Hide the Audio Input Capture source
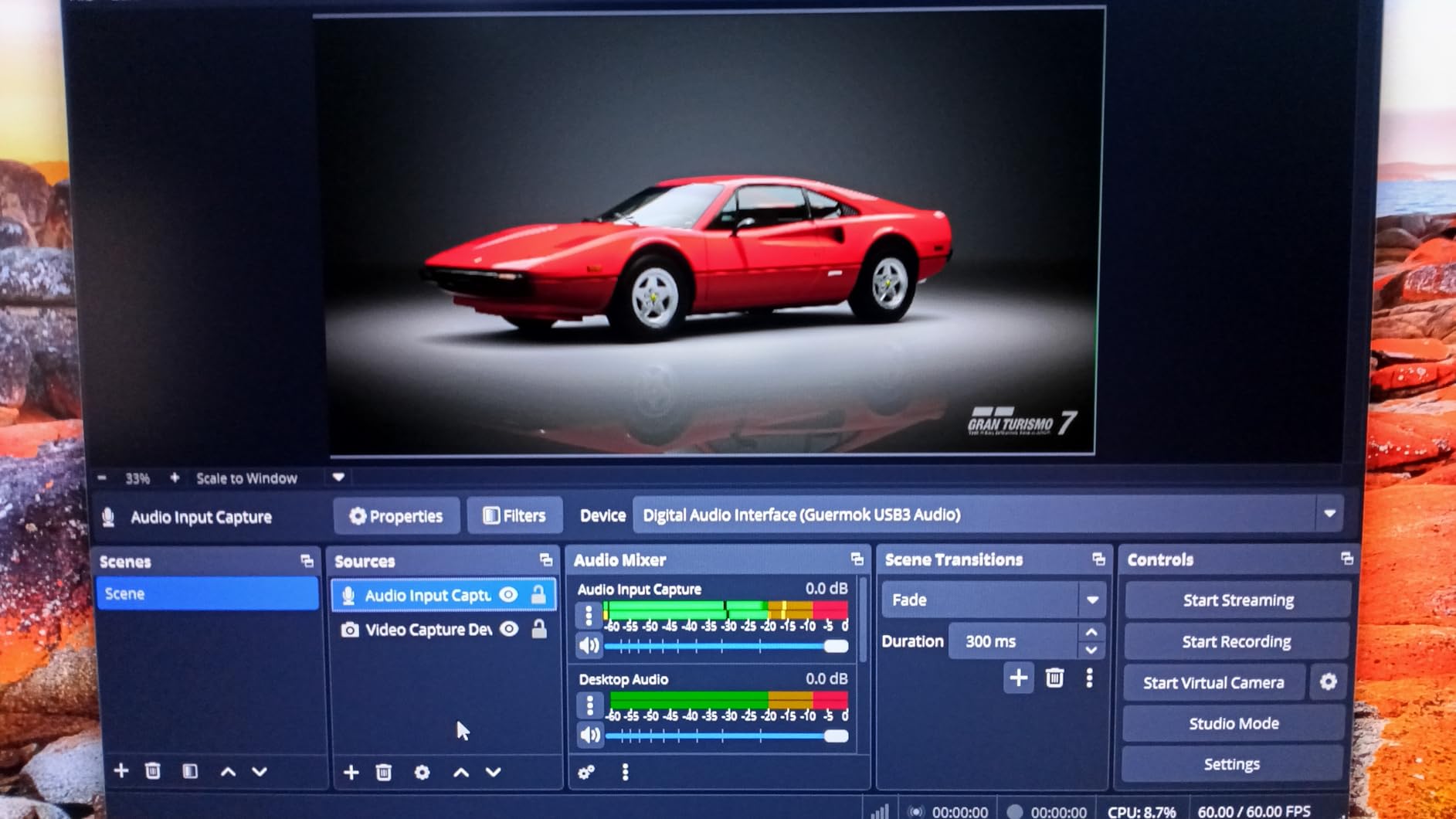The width and height of the screenshot is (1456, 819). pyautogui.click(x=508, y=594)
